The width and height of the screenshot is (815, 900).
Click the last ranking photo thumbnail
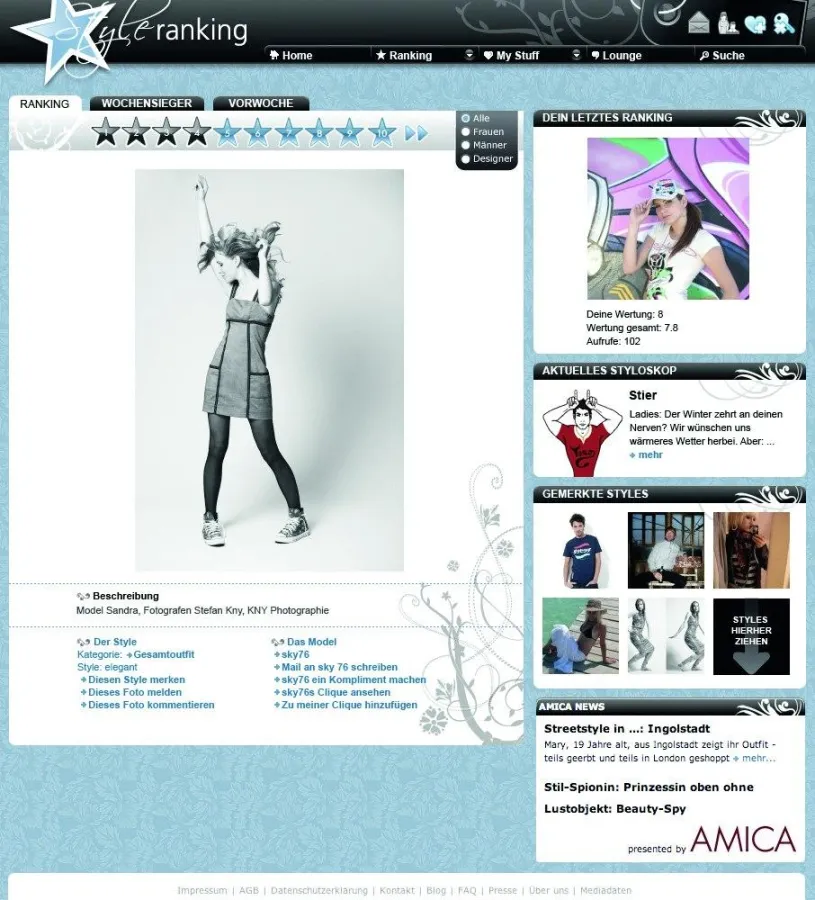(668, 220)
